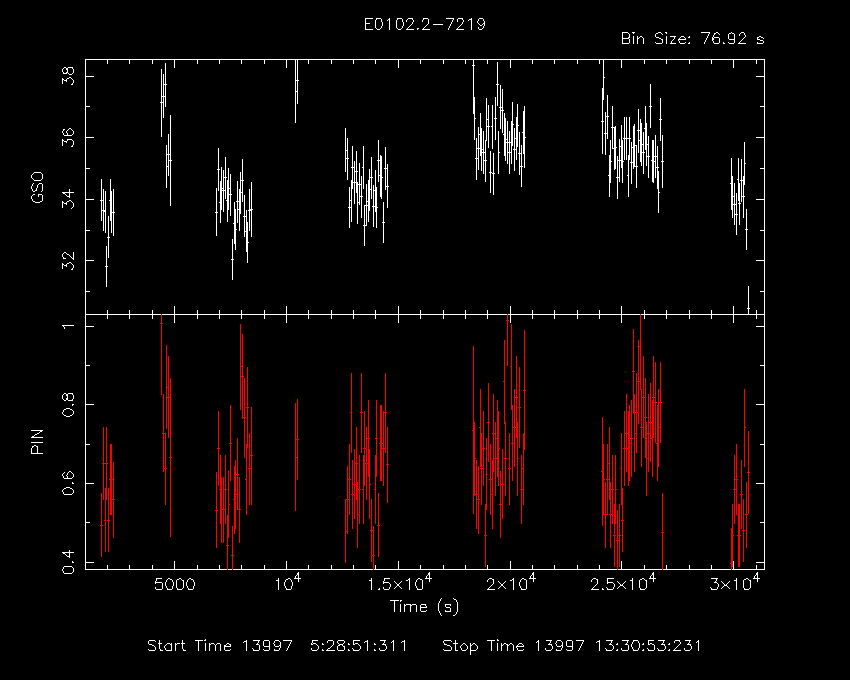
Task: Click the 0.8 tick label on the PIN axis
Action: (x=69, y=405)
